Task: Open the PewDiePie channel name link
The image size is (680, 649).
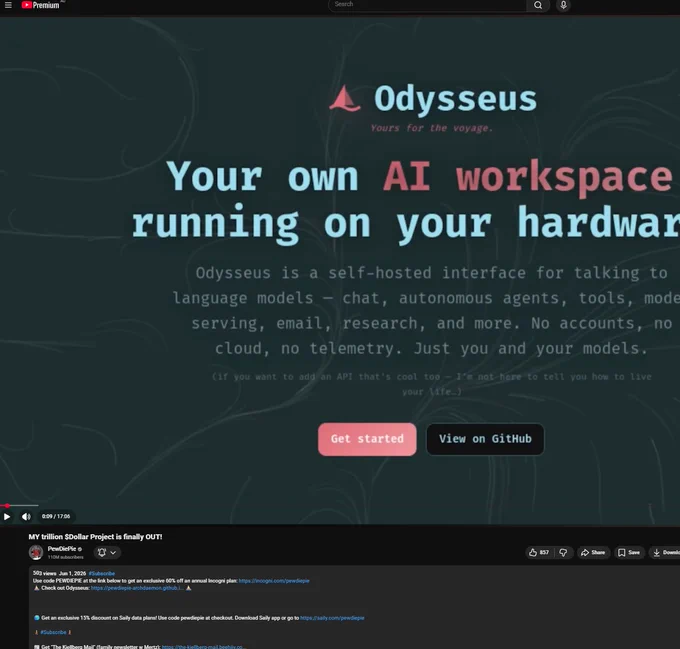Action: coord(62,549)
